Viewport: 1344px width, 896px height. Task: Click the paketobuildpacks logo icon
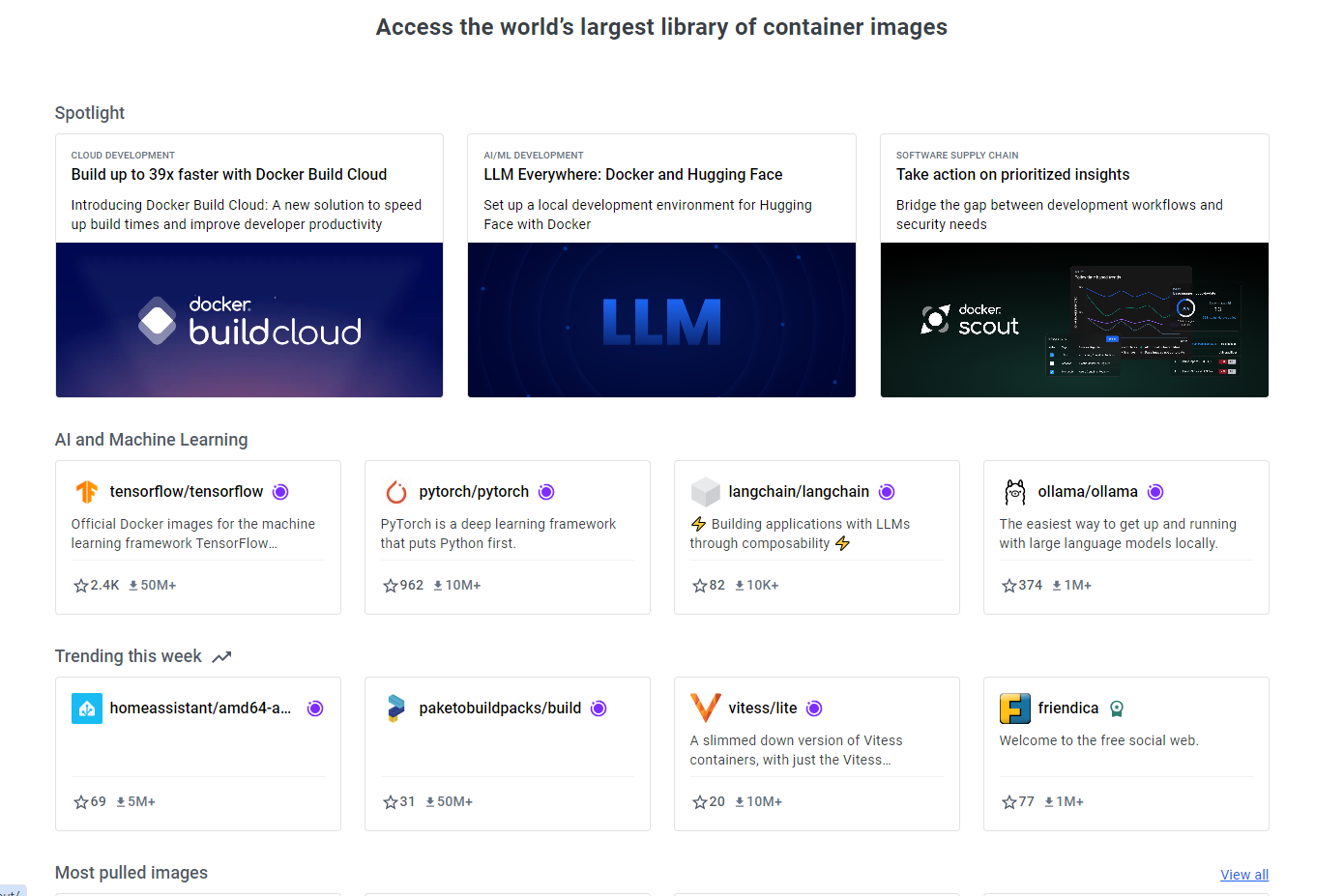pyautogui.click(x=396, y=708)
